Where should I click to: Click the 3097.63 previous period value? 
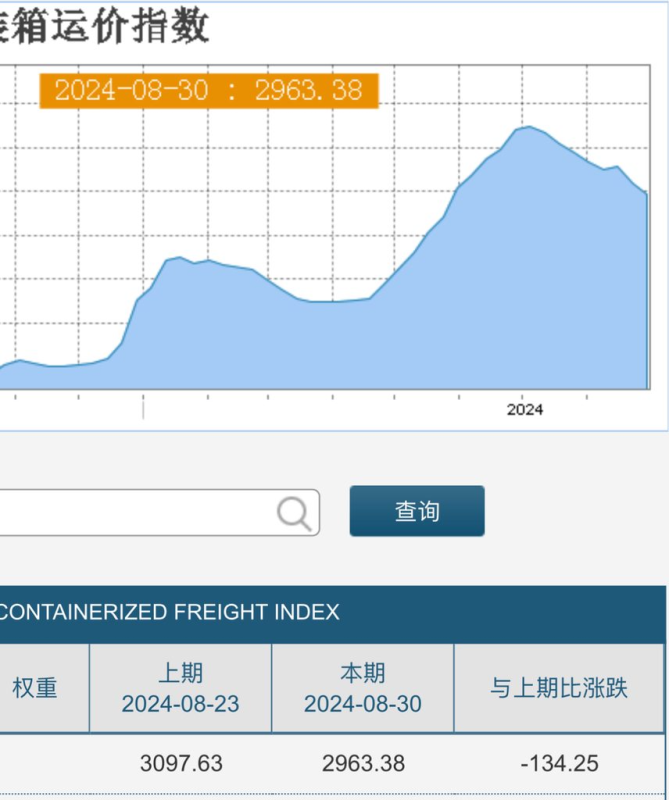(181, 764)
